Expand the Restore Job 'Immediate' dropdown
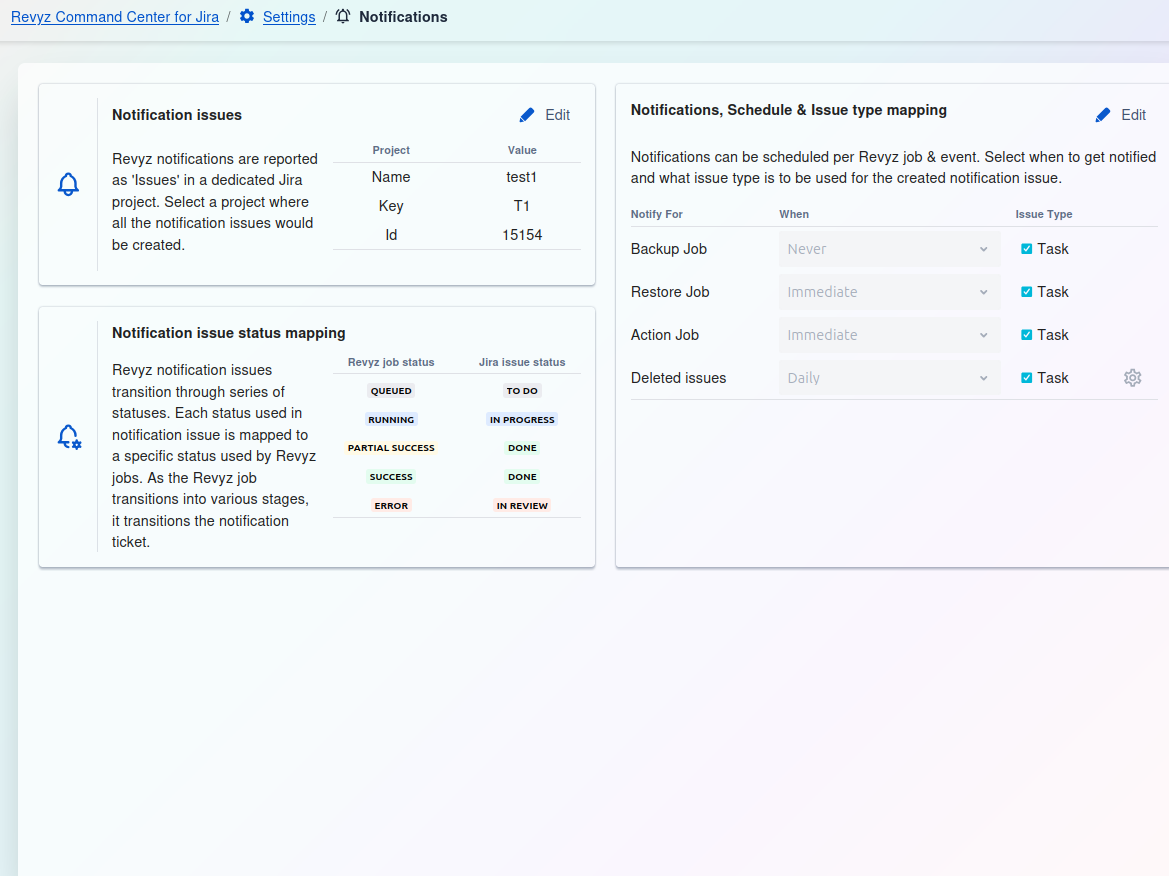This screenshot has width=1169, height=876. point(889,292)
